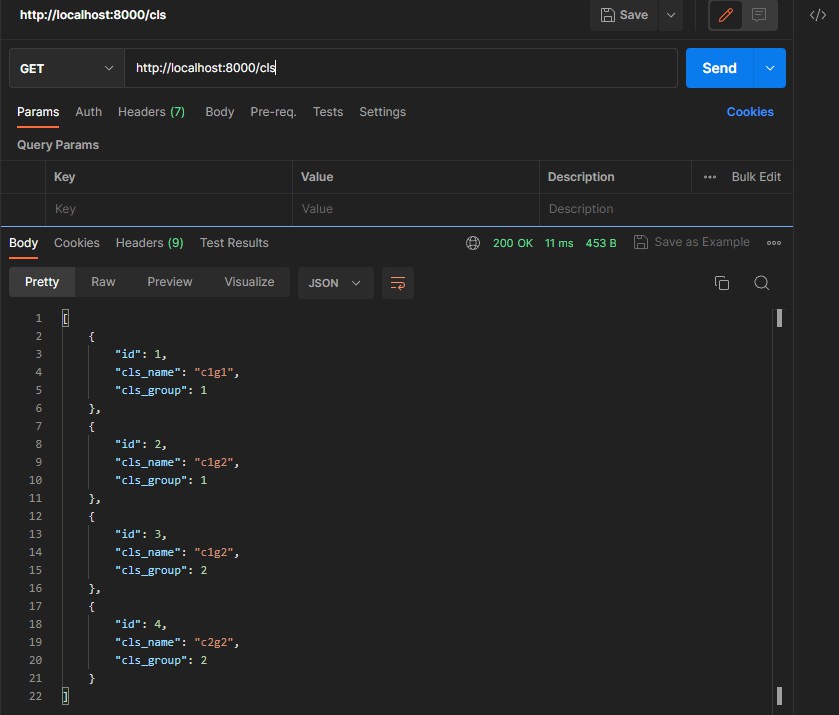The width and height of the screenshot is (839, 715).
Task: Select the Pretty view
Action: pyautogui.click(x=42, y=282)
